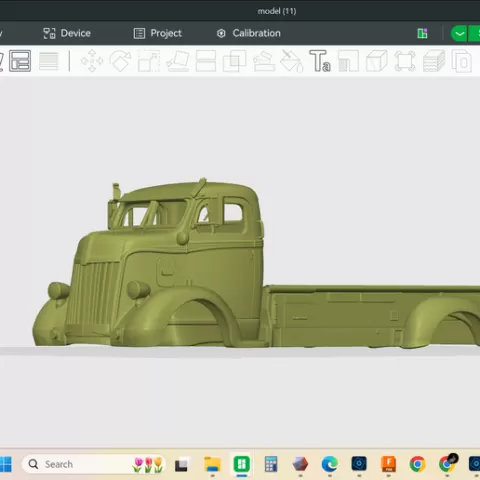
Task: Open File Explorer from taskbar
Action: tap(212, 464)
